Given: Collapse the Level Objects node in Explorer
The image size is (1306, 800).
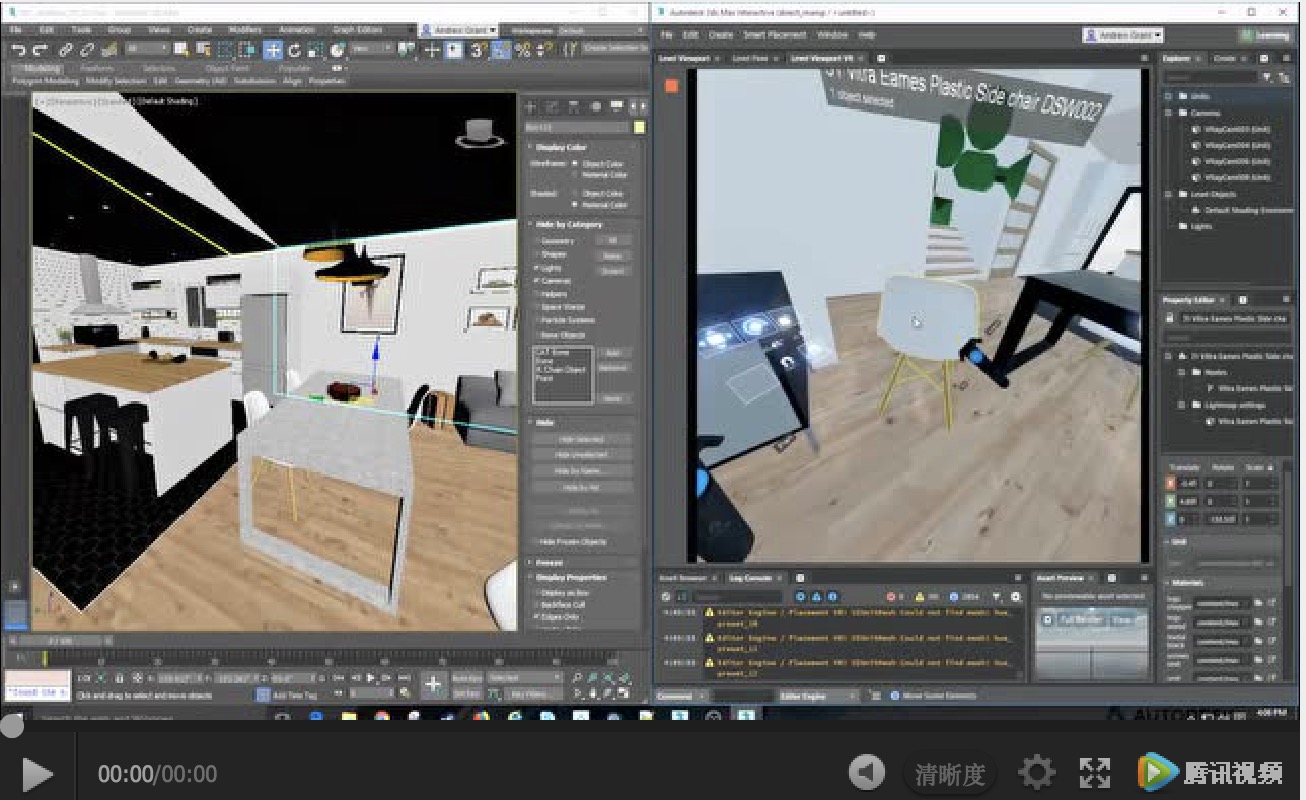Looking at the screenshot, I should [1170, 194].
